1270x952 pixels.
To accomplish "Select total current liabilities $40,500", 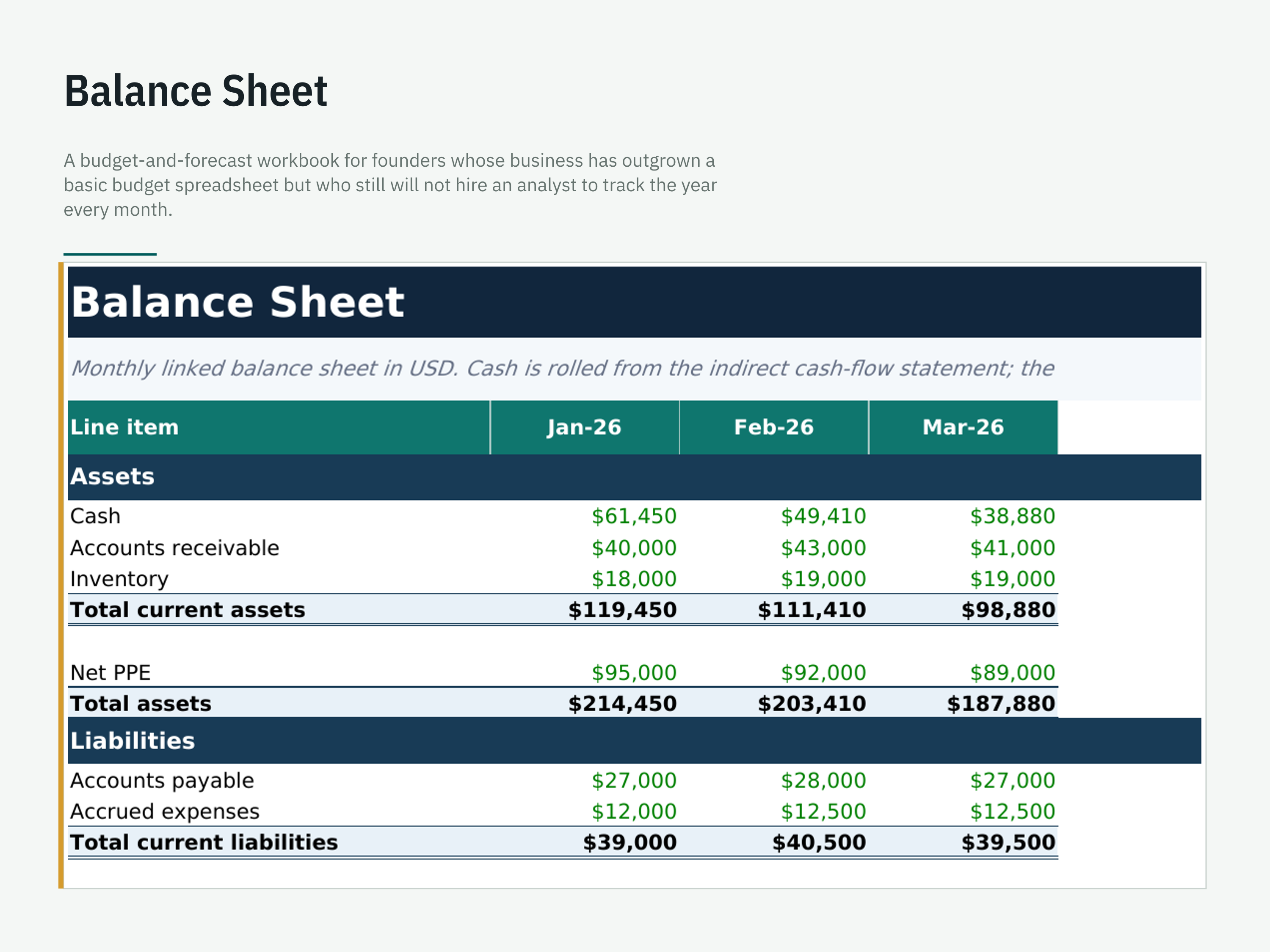I will (x=819, y=842).
